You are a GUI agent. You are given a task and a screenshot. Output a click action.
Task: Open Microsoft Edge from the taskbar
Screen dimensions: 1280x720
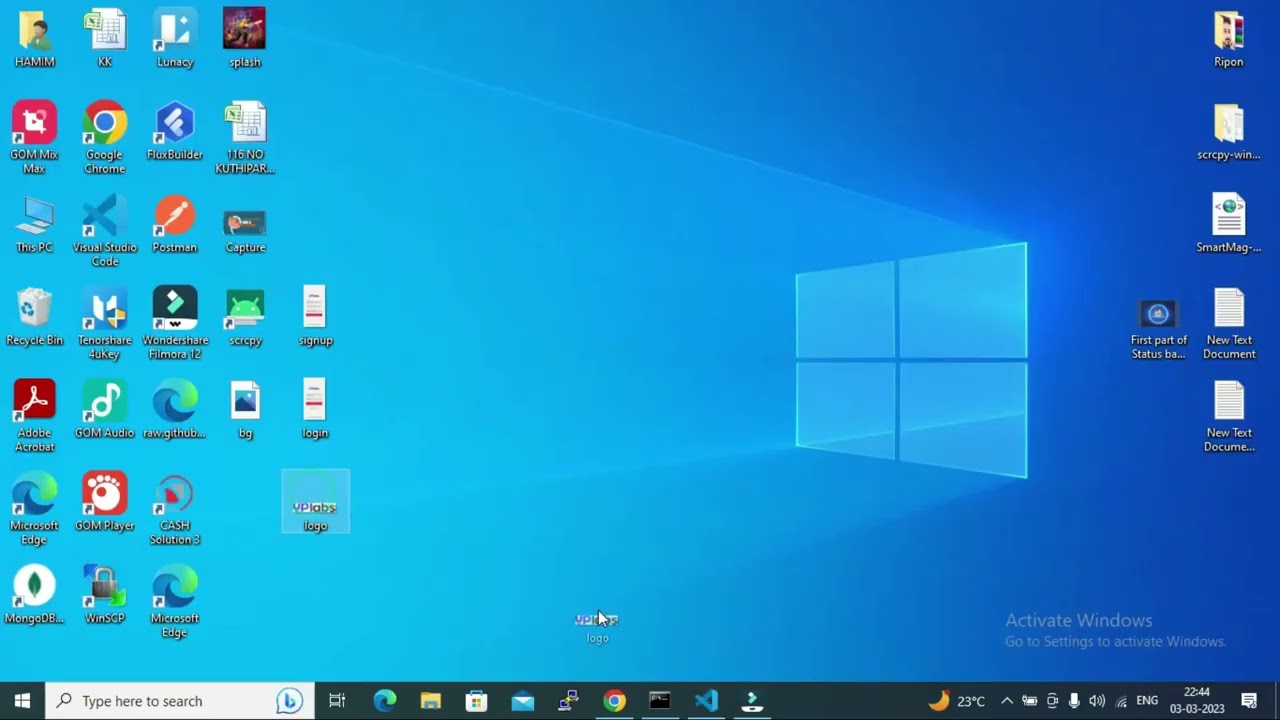pyautogui.click(x=385, y=701)
